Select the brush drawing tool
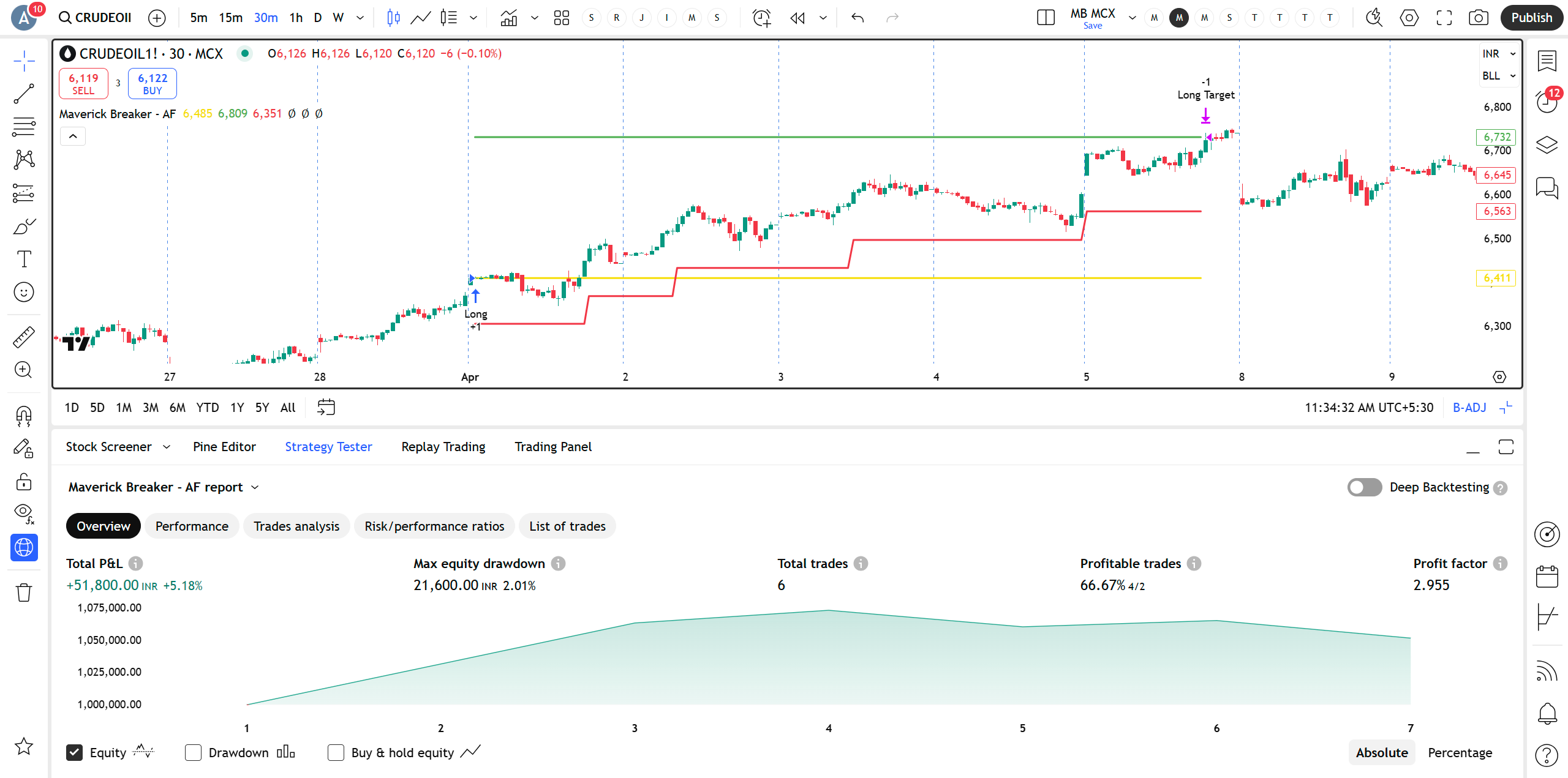 pyautogui.click(x=24, y=226)
